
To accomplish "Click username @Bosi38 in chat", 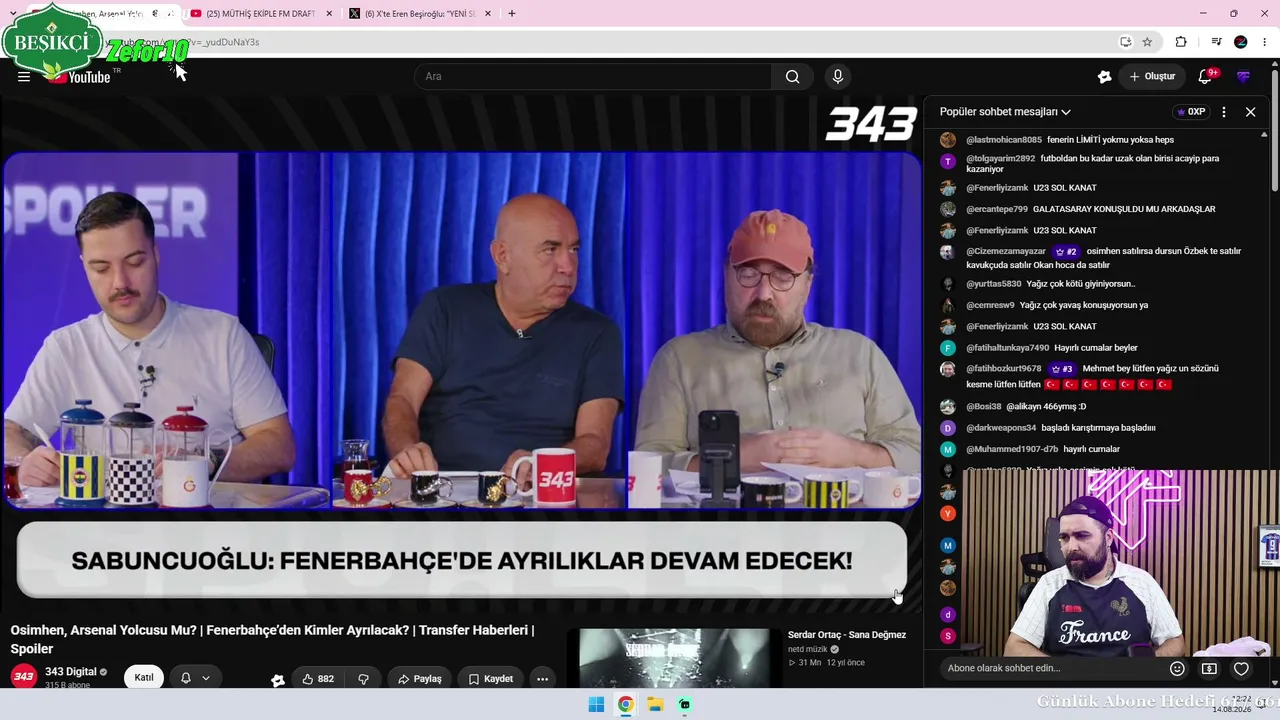I will [983, 407].
